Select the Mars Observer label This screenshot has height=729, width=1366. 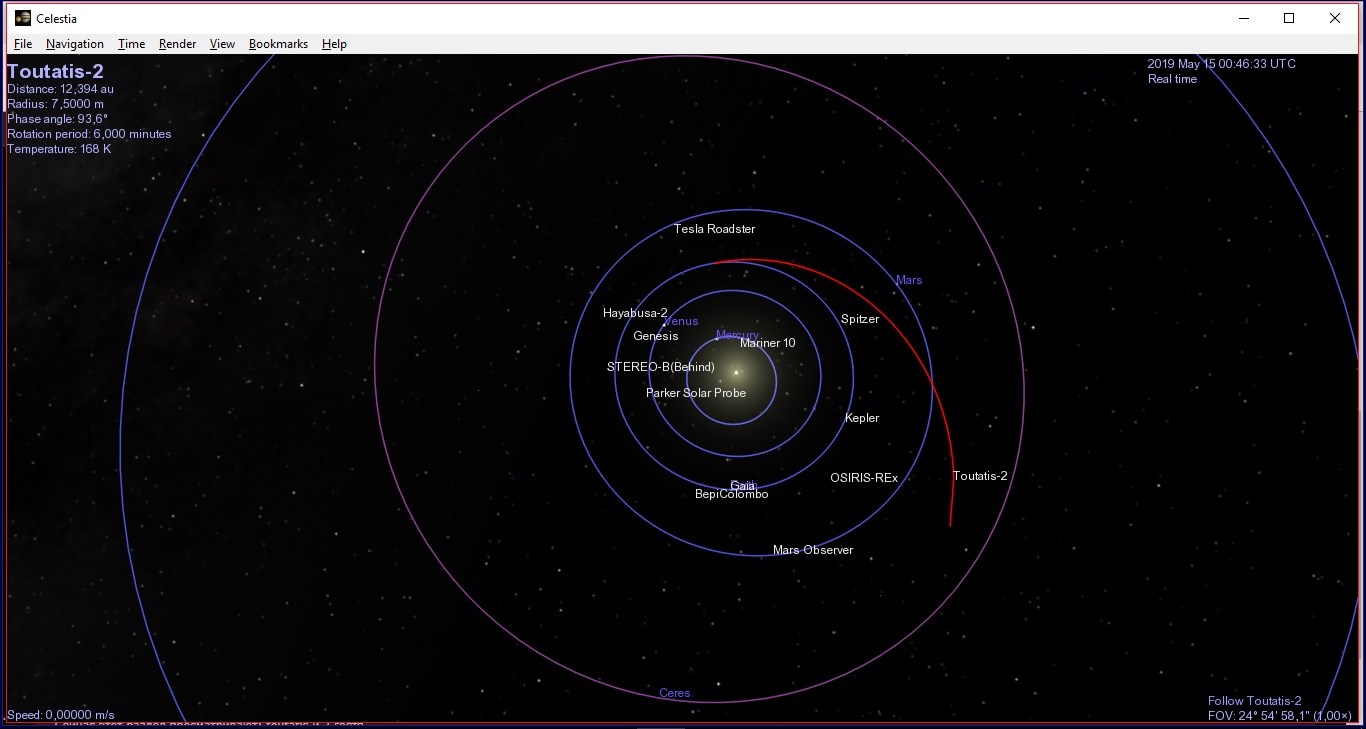click(813, 550)
